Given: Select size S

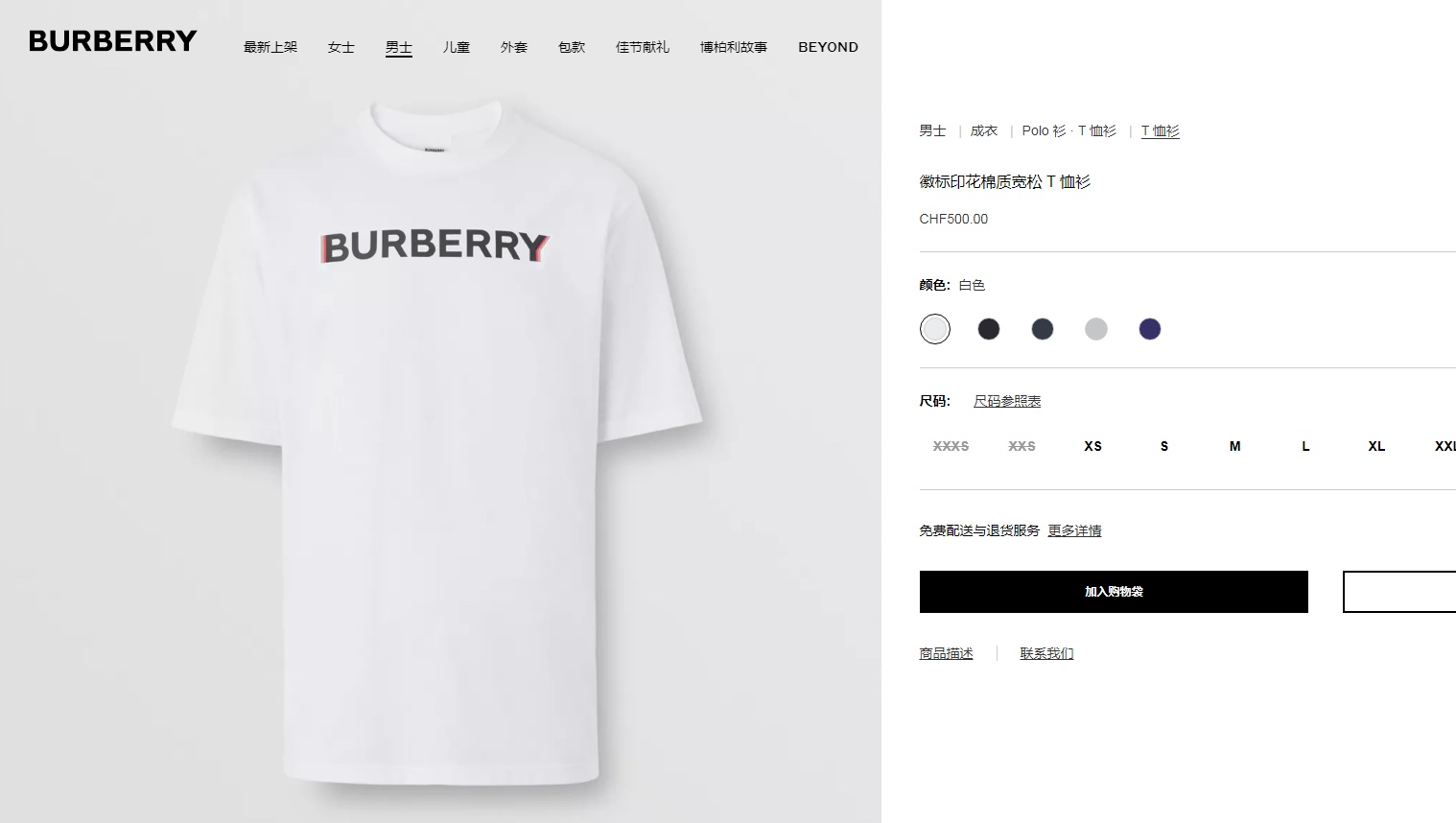Looking at the screenshot, I should coord(1163,446).
